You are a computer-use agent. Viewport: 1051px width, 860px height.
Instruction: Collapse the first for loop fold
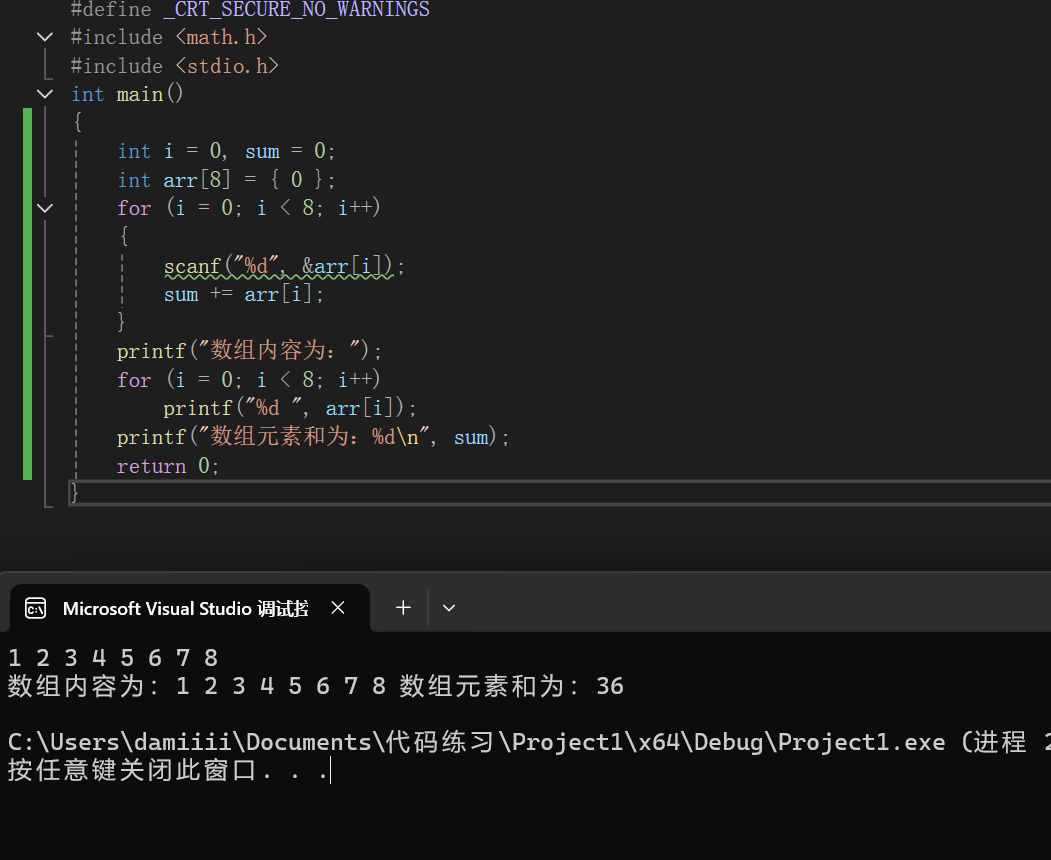[x=44, y=207]
